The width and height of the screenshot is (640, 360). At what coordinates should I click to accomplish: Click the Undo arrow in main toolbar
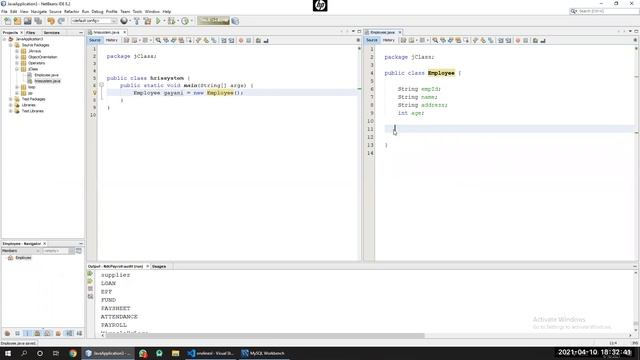coord(51,21)
